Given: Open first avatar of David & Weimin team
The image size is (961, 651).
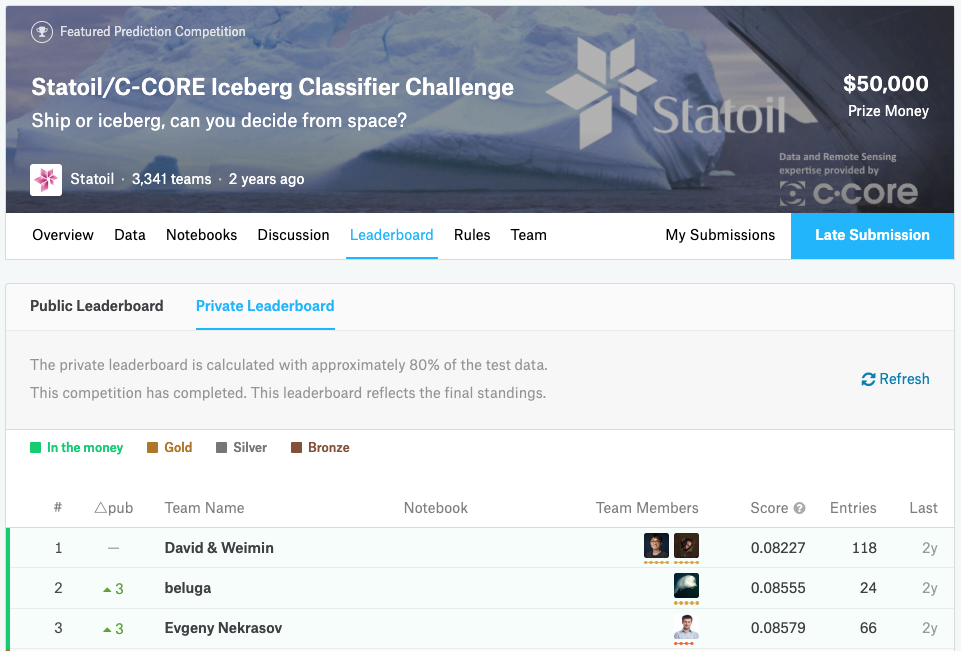Looking at the screenshot, I should pyautogui.click(x=656, y=546).
